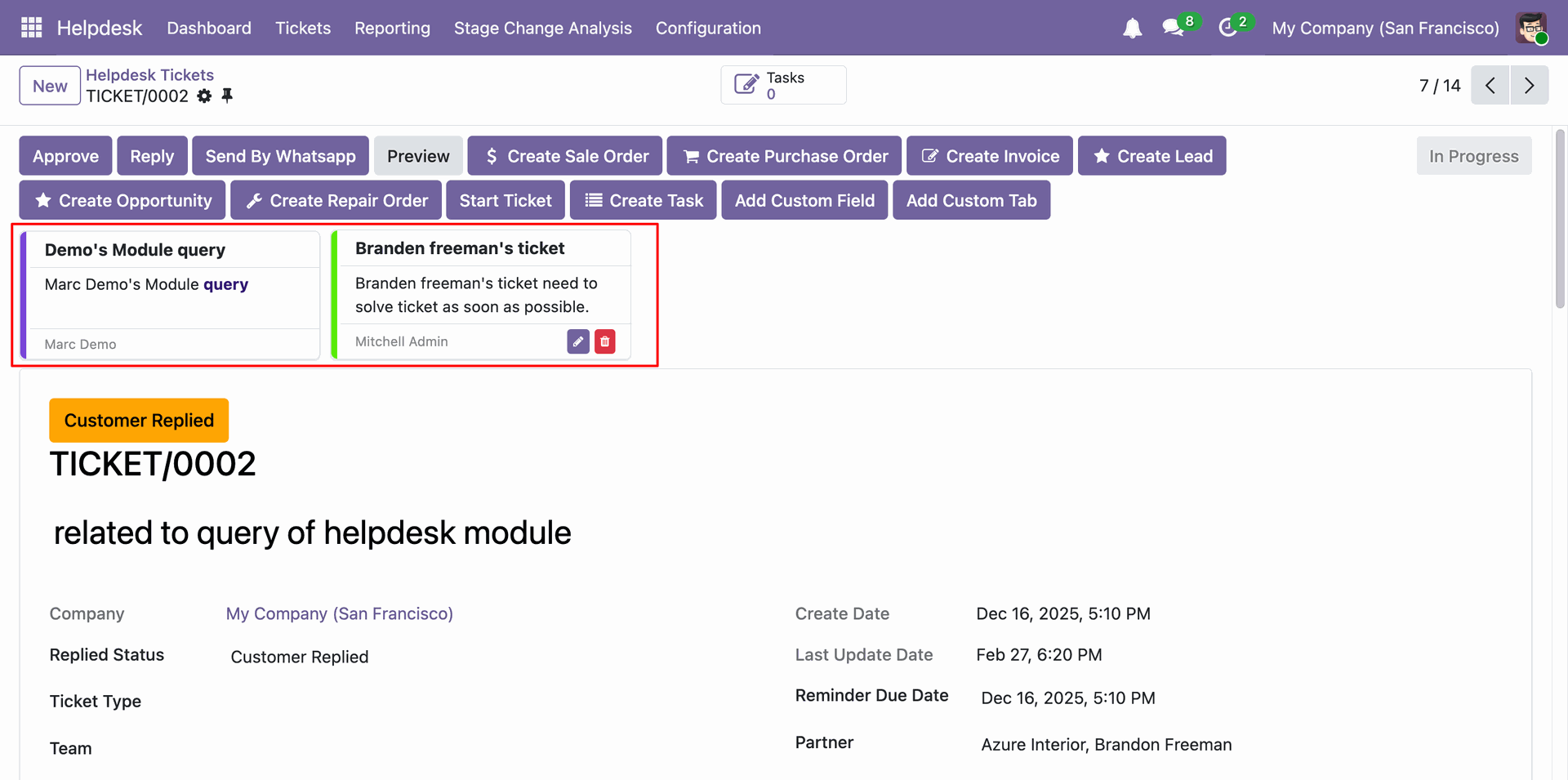
Task: Open the apps grid menu icon
Action: click(x=31, y=28)
